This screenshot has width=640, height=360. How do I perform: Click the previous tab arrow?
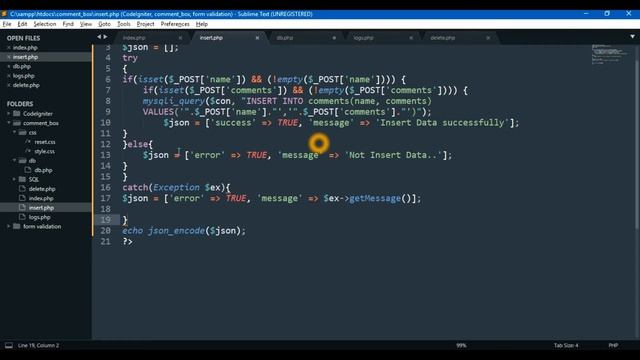(99, 37)
